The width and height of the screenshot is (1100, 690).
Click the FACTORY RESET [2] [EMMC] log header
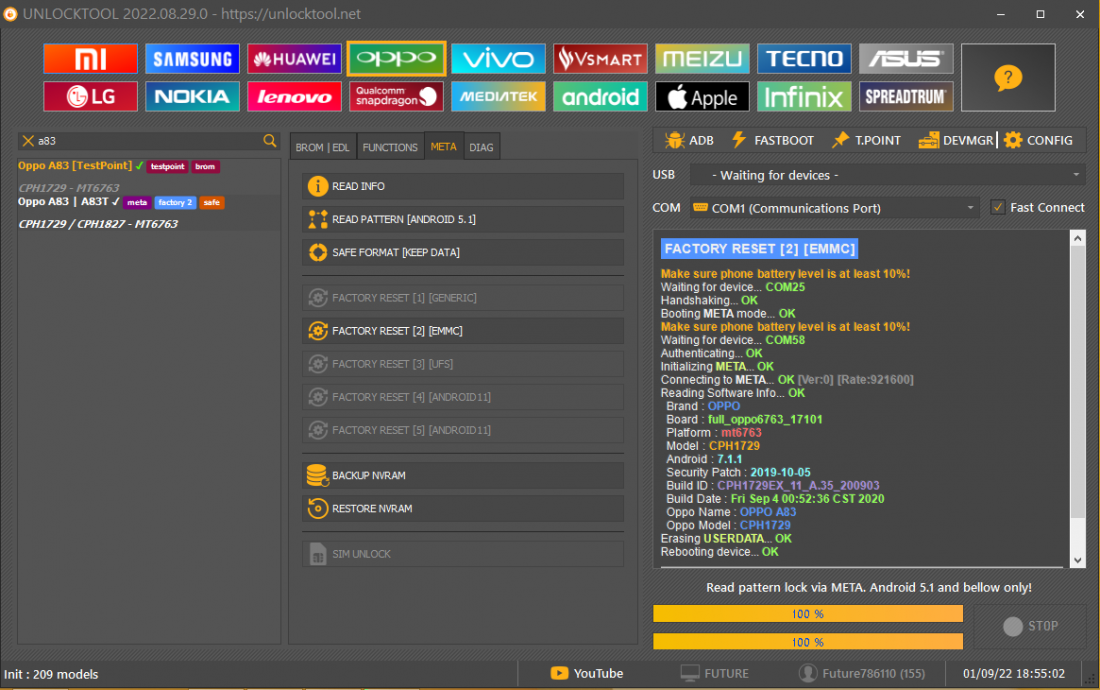coord(759,249)
